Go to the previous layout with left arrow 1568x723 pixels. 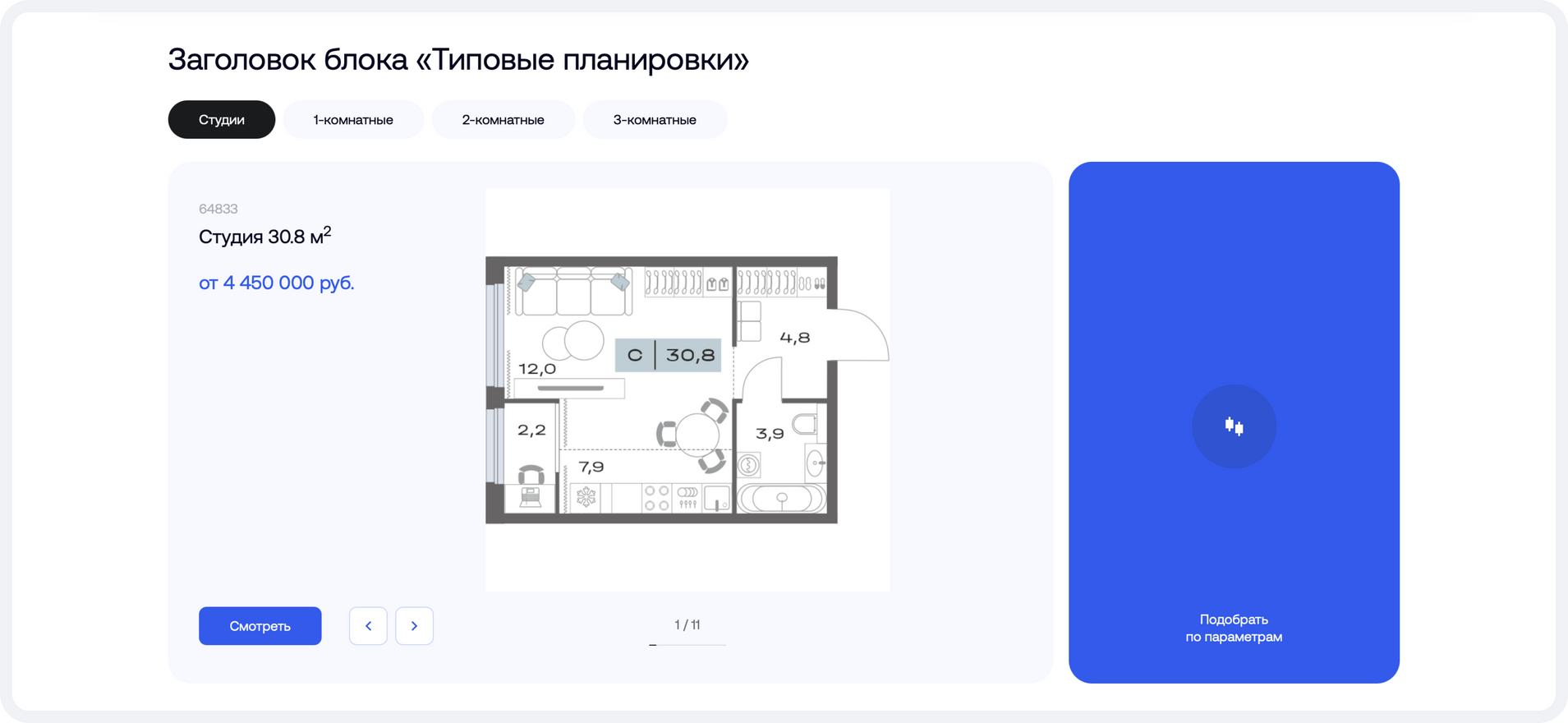[x=368, y=626]
